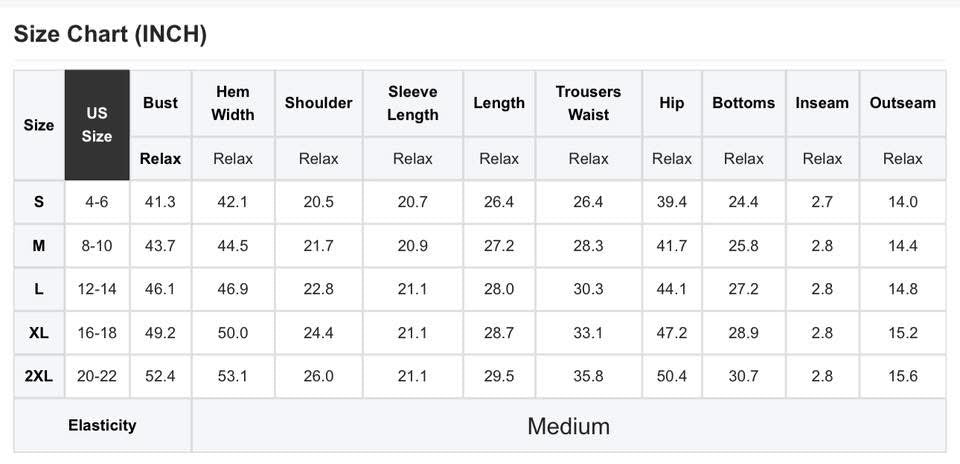Select the Bust column header
Screen dimensions: 960x464
click(x=160, y=103)
